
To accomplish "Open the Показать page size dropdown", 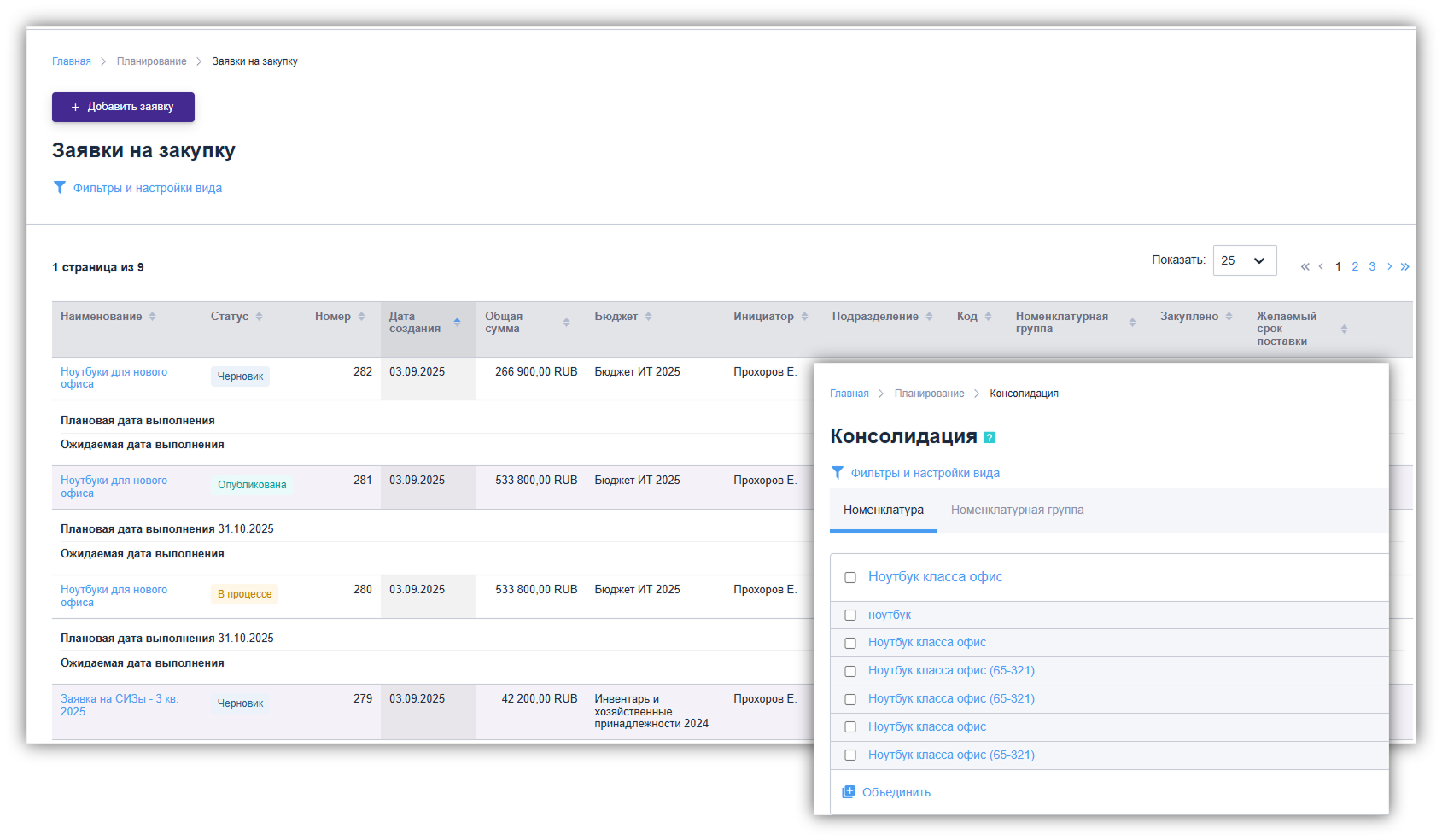I will (1244, 260).
